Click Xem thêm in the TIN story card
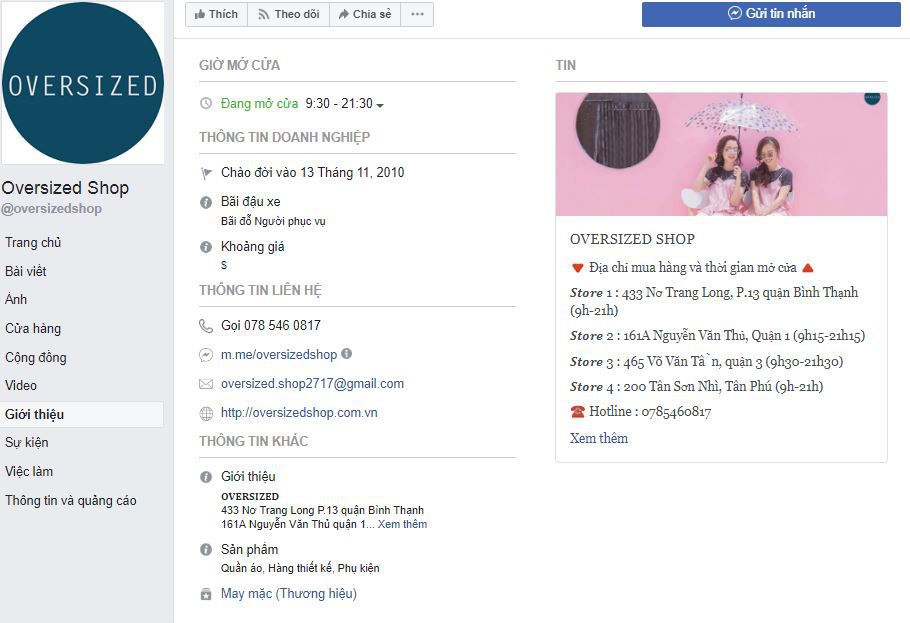This screenshot has width=910, height=623. (598, 438)
